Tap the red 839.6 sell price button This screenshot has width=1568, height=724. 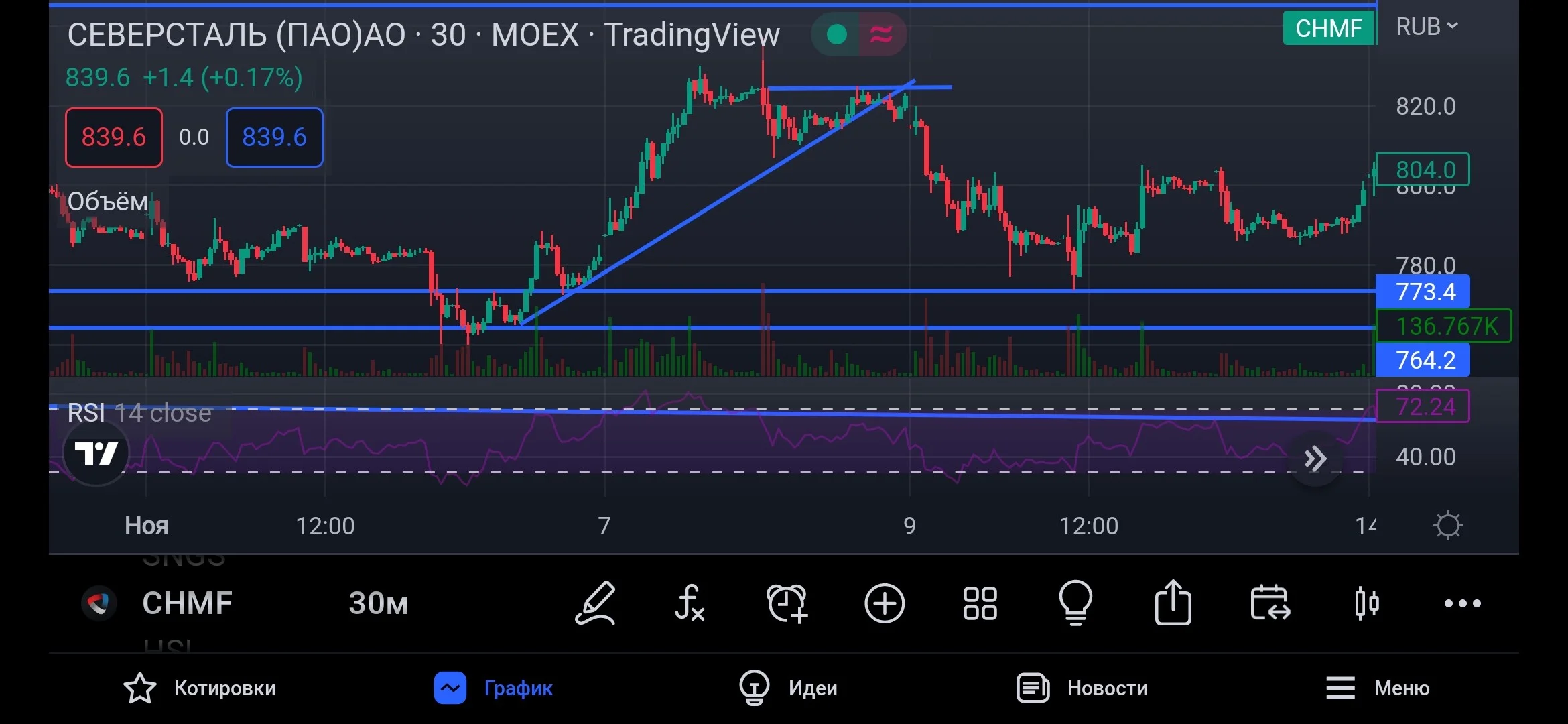(x=114, y=137)
